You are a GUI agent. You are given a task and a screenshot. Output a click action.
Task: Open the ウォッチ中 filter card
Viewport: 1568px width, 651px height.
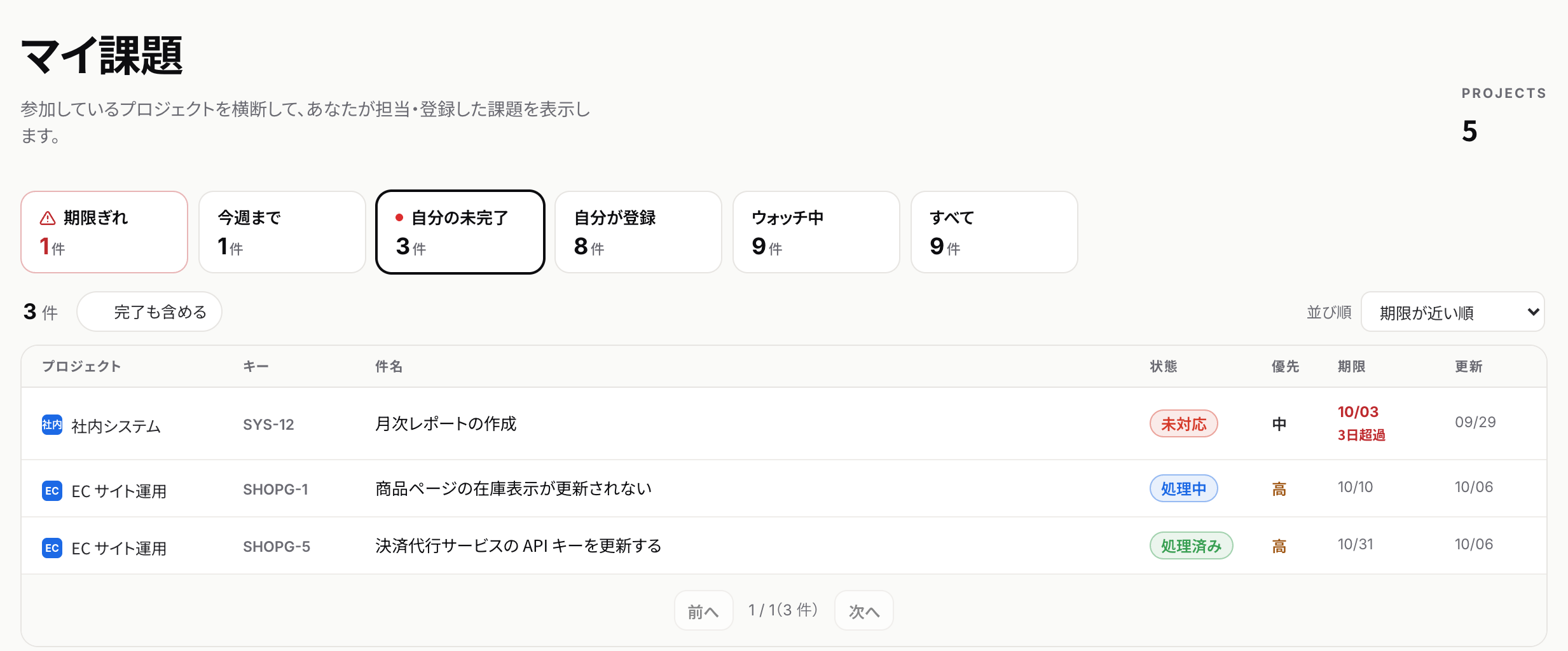tap(816, 232)
